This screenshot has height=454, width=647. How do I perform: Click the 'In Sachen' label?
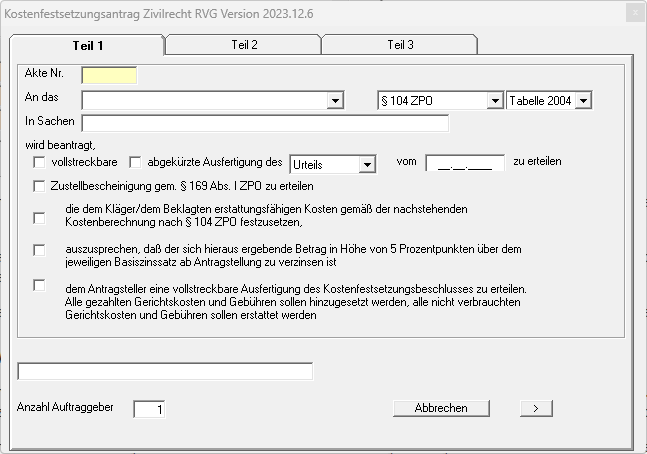(50, 121)
